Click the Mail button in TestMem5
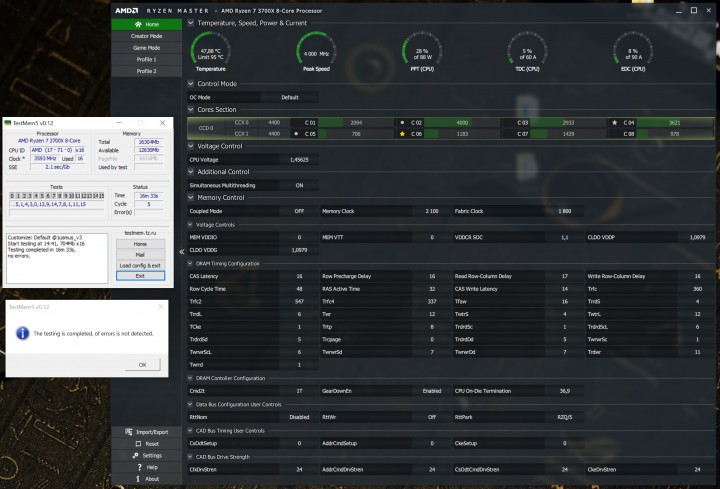Screen dimensions: 720x489 [140, 255]
